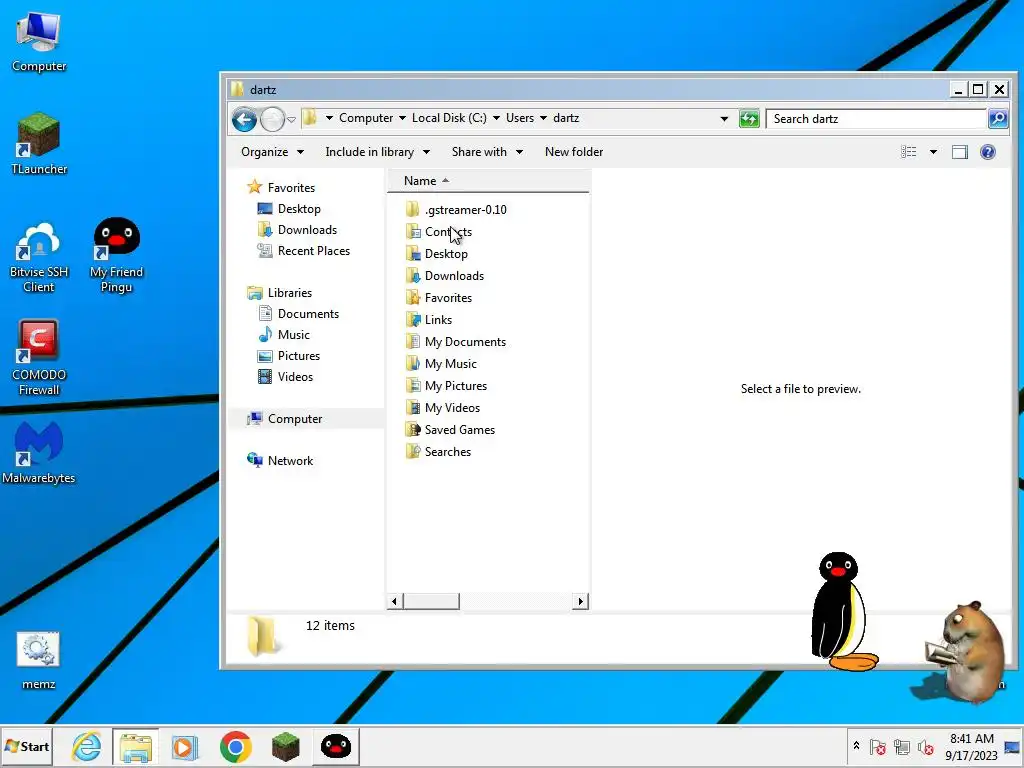Open the Organize dropdown menu
The image size is (1024, 768).
click(272, 152)
